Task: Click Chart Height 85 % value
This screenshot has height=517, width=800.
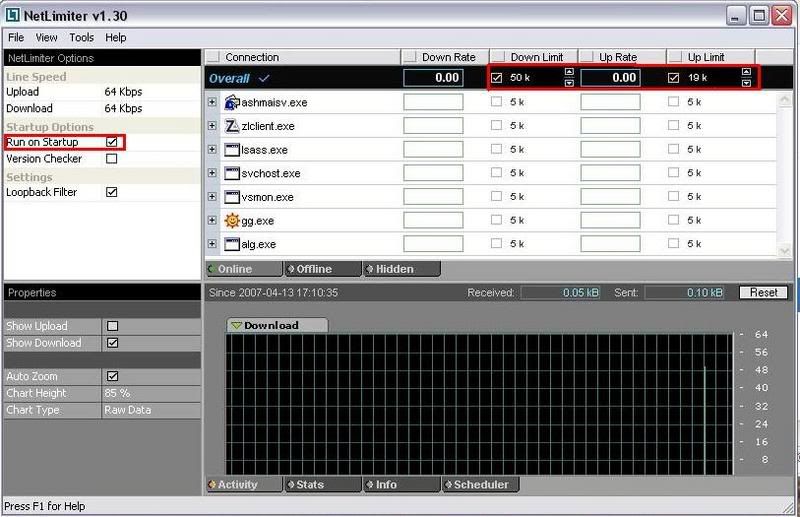Action: (x=117, y=393)
